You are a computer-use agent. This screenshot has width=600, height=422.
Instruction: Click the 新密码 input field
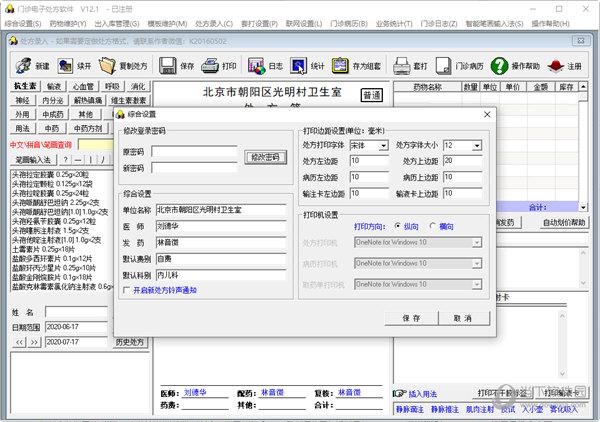[194, 168]
